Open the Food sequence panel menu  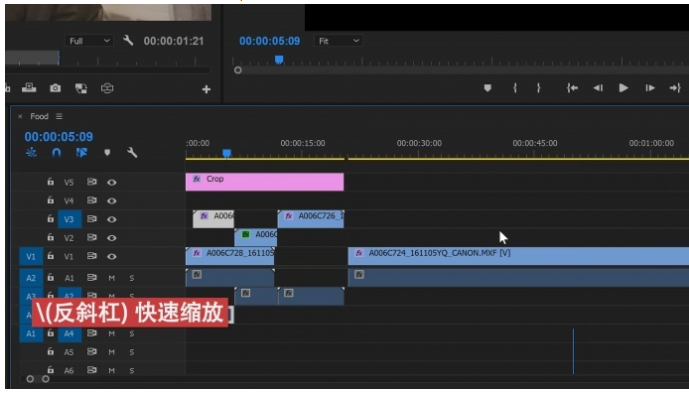(59, 116)
